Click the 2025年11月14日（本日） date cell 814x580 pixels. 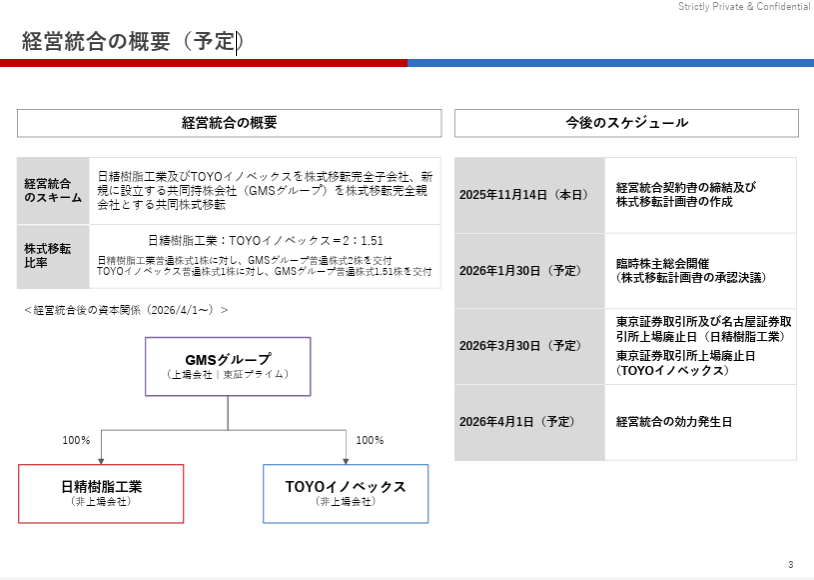point(529,195)
